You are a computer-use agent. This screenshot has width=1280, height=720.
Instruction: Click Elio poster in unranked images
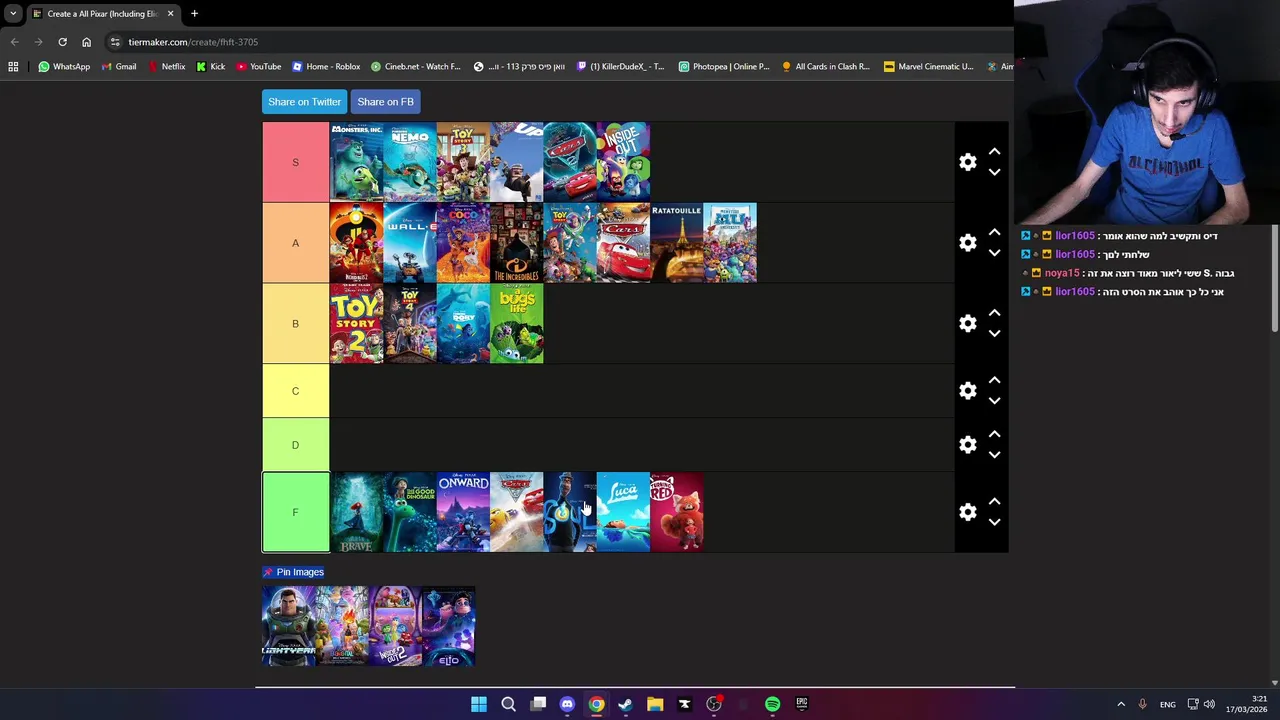point(448,626)
